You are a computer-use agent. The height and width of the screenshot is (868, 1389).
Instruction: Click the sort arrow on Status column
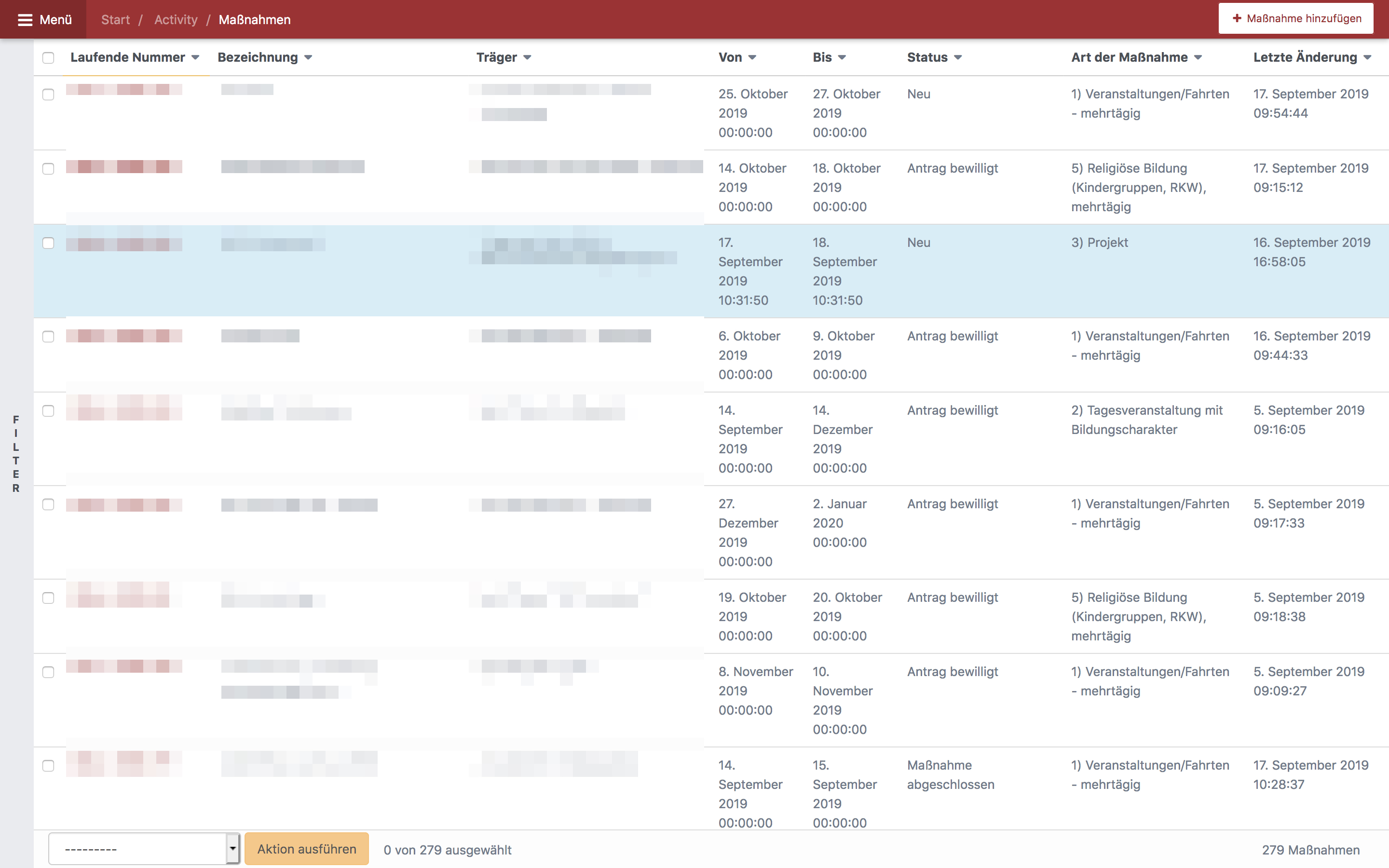click(x=958, y=57)
